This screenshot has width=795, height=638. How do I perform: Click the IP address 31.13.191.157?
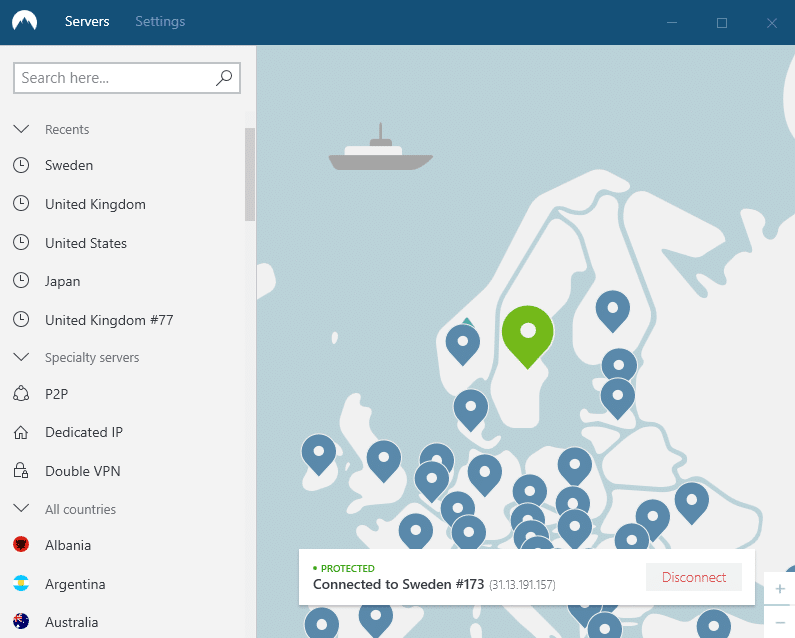522,585
